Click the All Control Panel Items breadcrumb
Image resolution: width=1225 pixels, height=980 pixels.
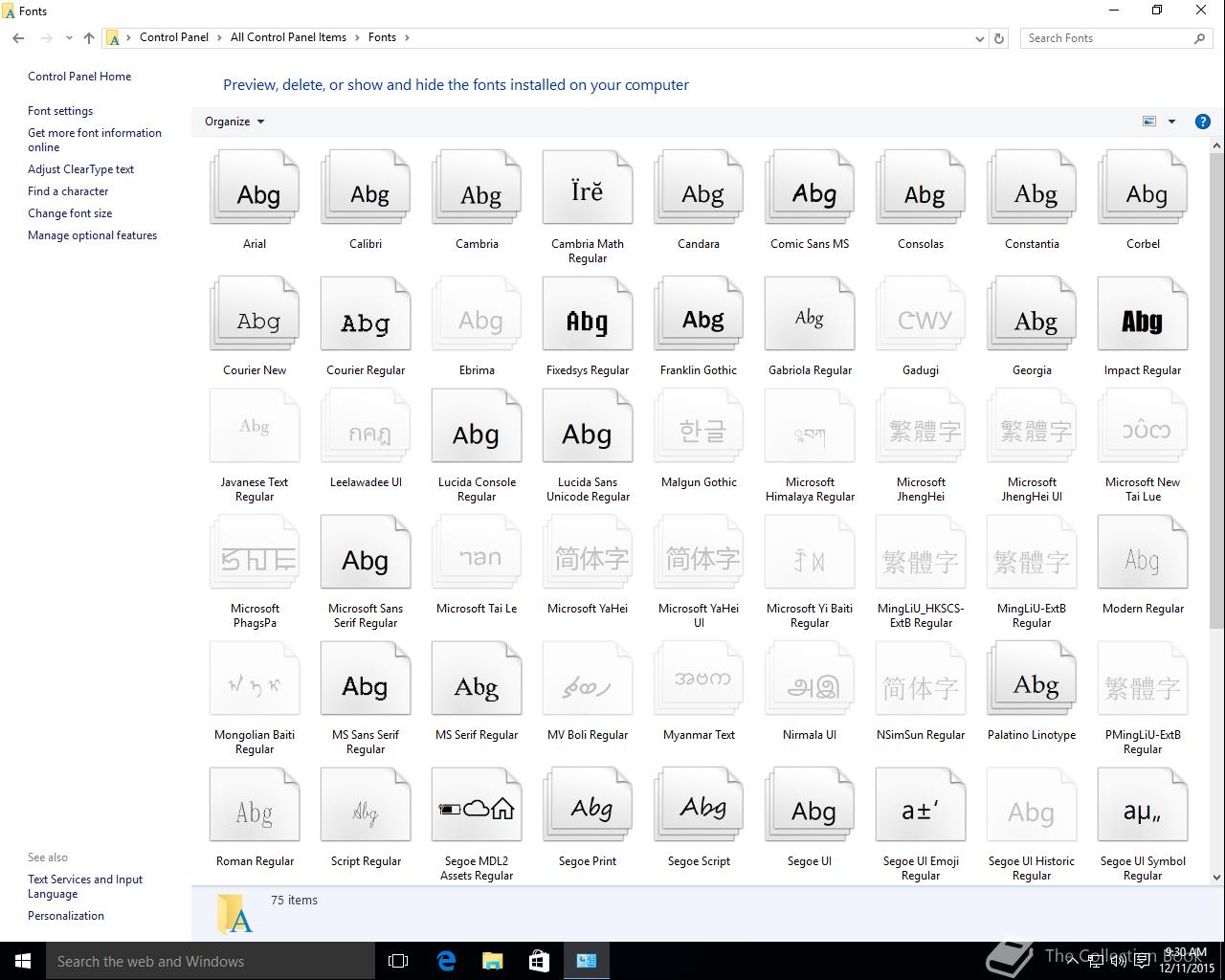288,37
